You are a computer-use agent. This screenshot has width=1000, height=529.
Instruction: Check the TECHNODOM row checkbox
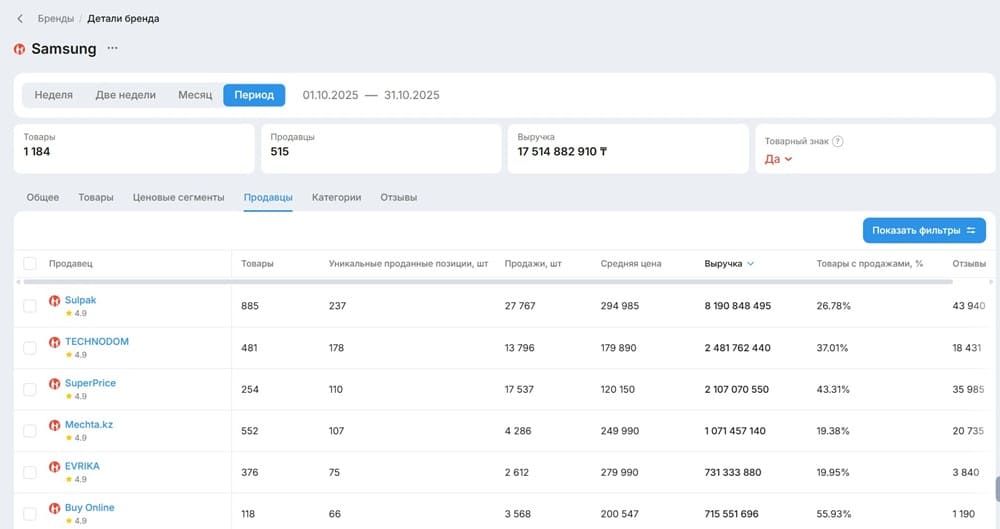click(x=30, y=348)
